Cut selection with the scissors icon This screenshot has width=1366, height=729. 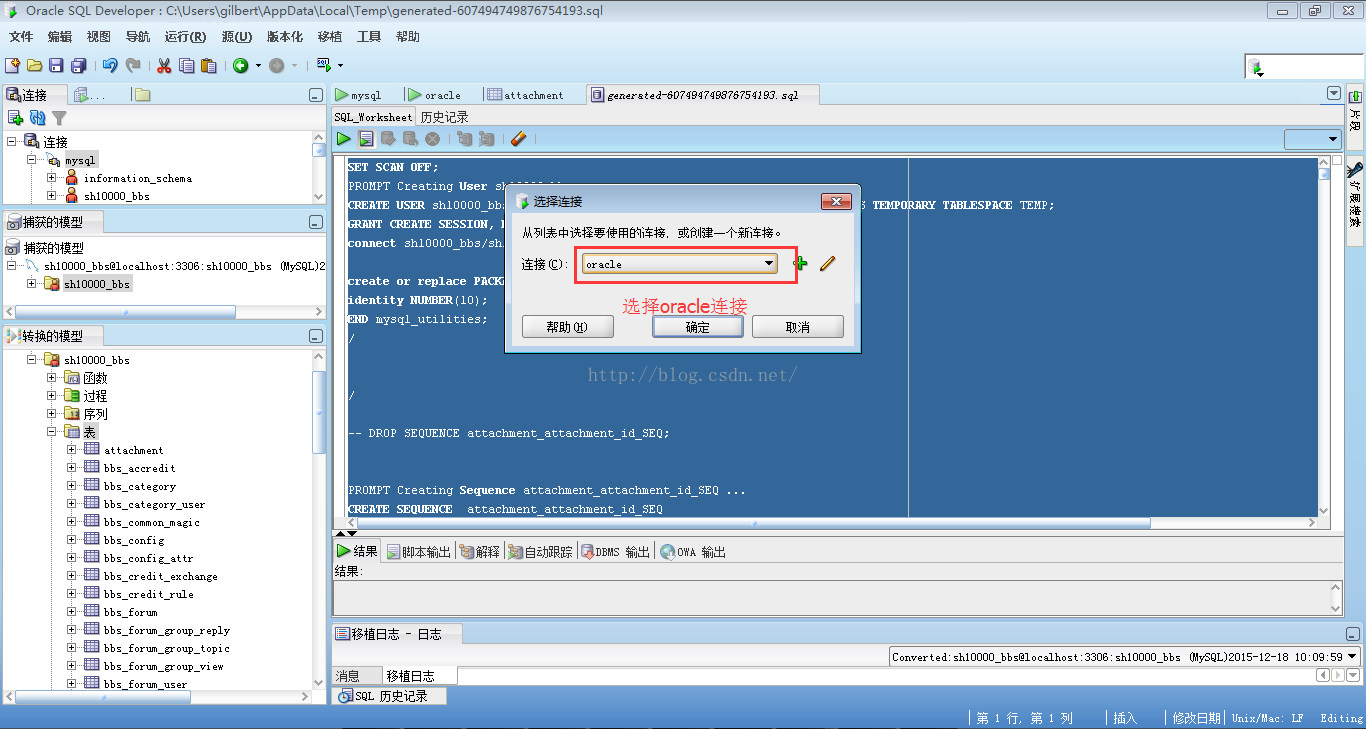point(164,65)
